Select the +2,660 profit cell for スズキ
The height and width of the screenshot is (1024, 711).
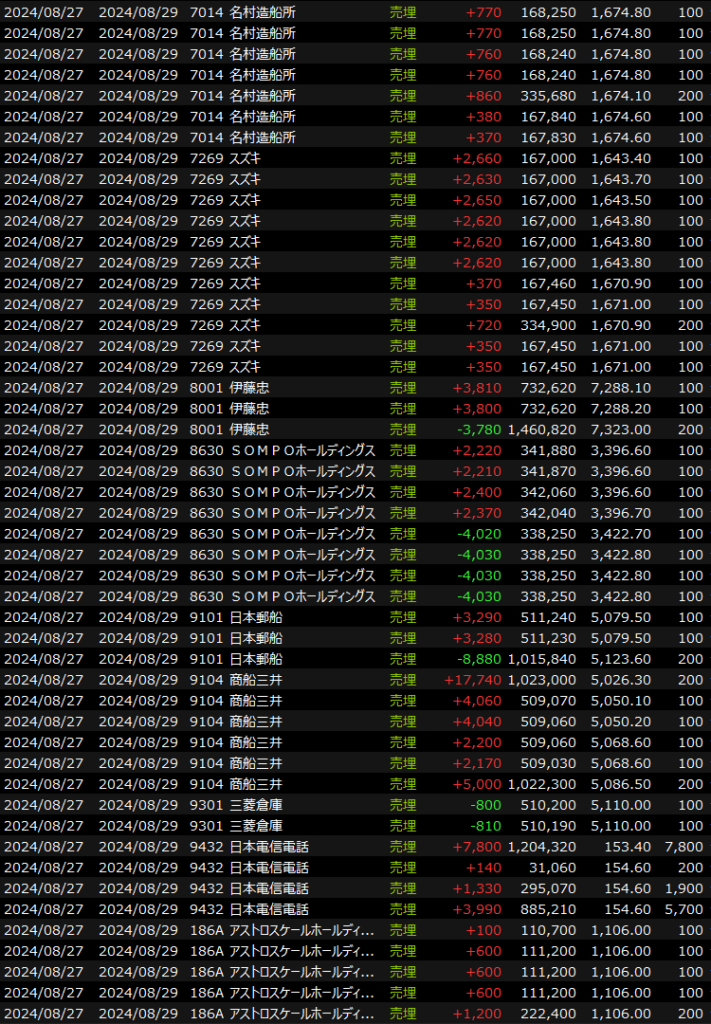click(477, 158)
